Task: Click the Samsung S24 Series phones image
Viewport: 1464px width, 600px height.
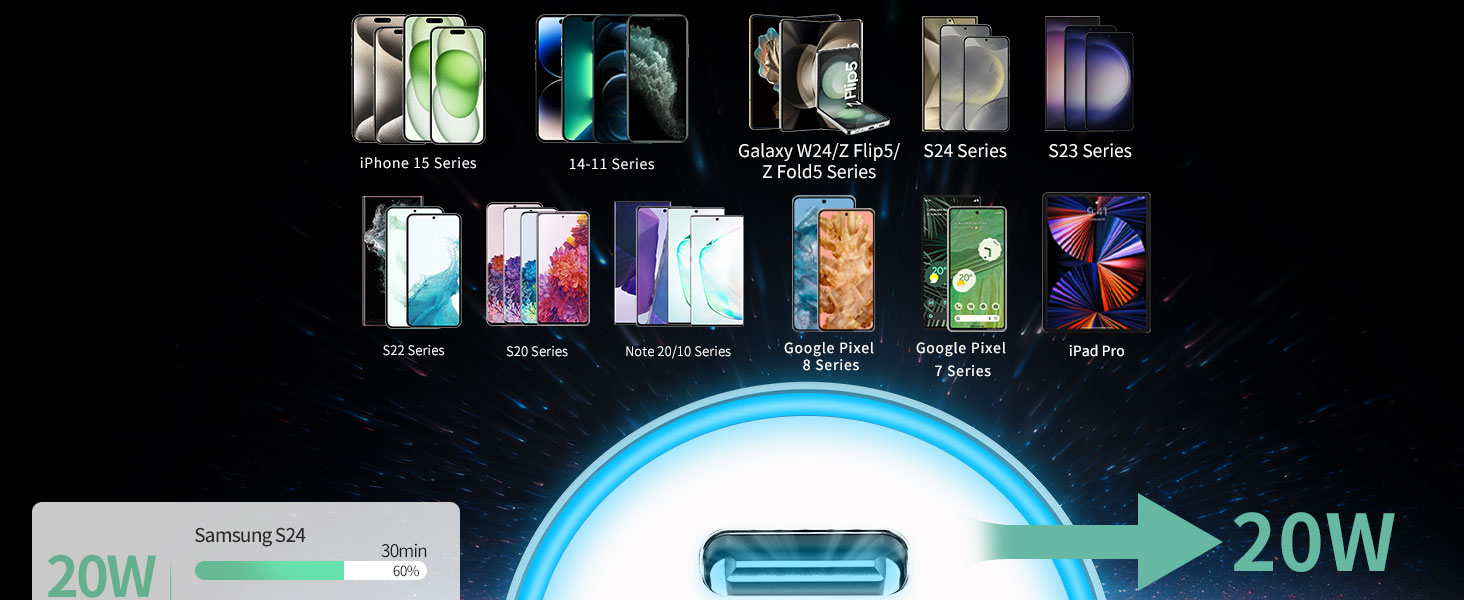Action: tap(965, 74)
